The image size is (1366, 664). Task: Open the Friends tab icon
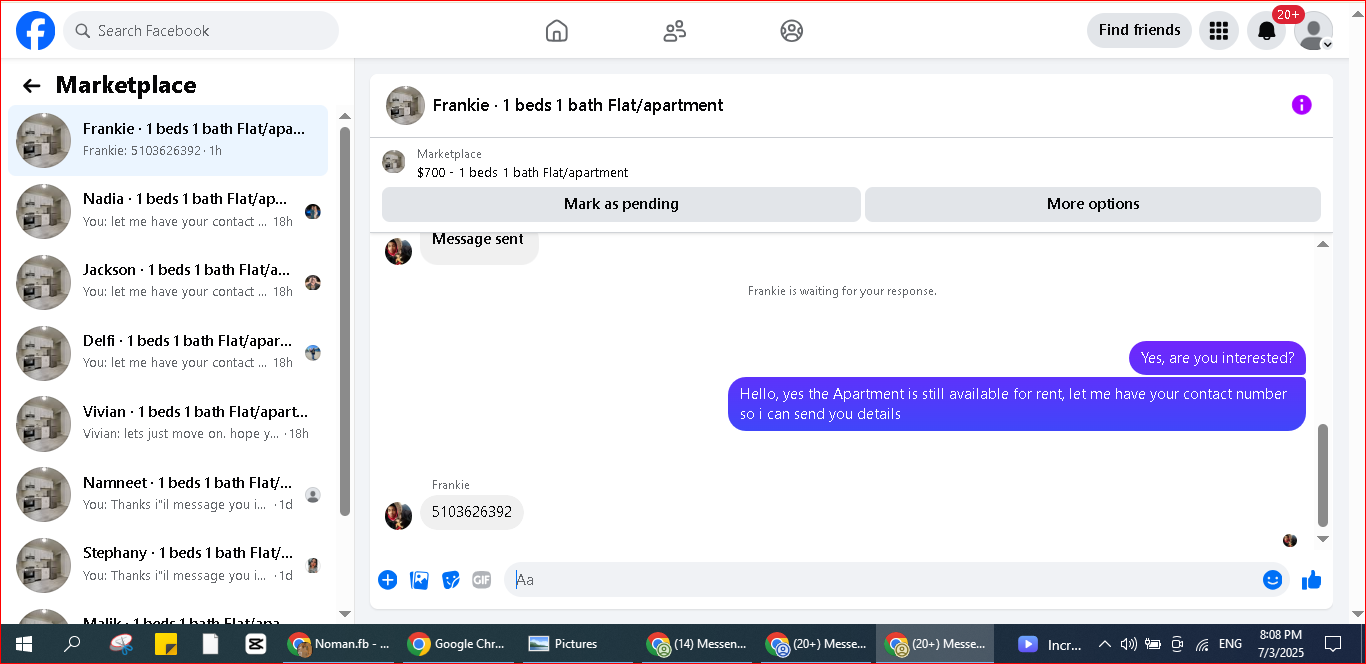click(675, 31)
